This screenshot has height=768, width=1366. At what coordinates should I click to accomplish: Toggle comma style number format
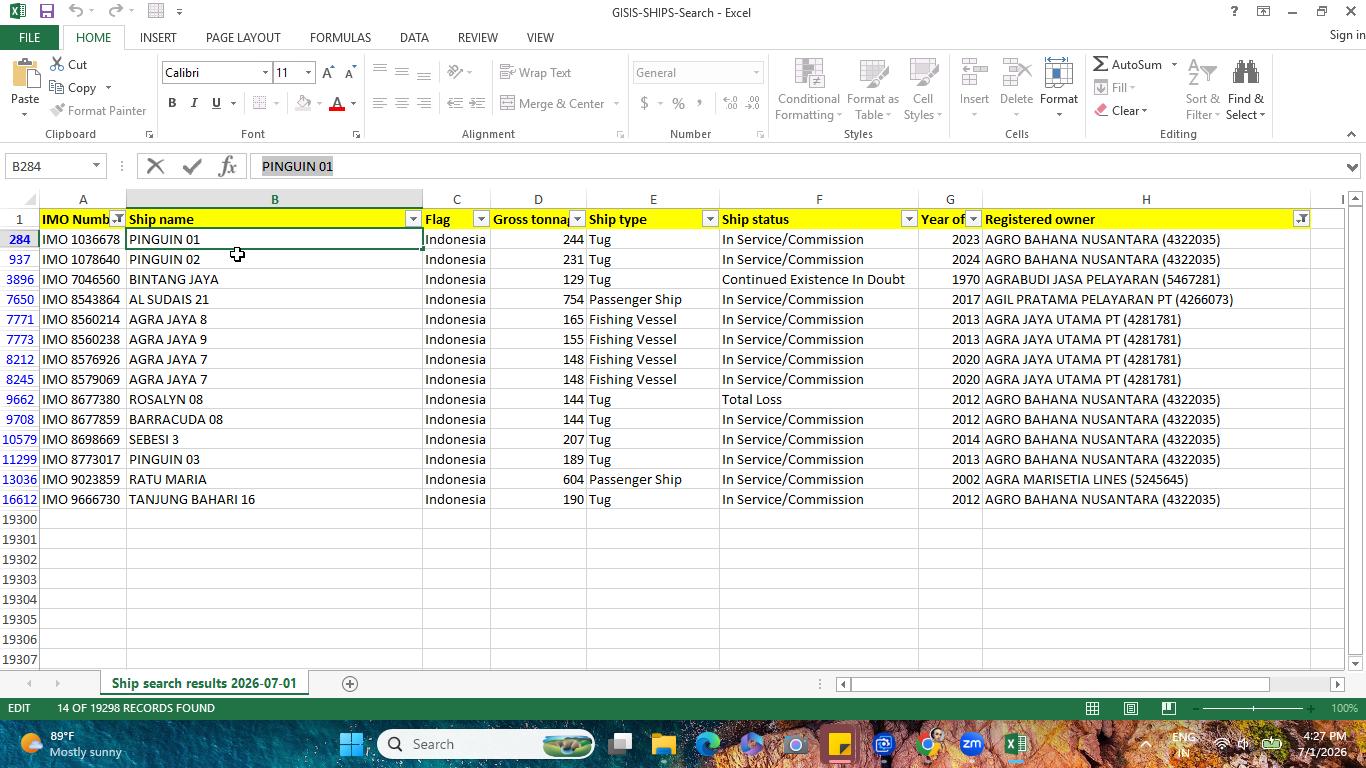coord(699,103)
